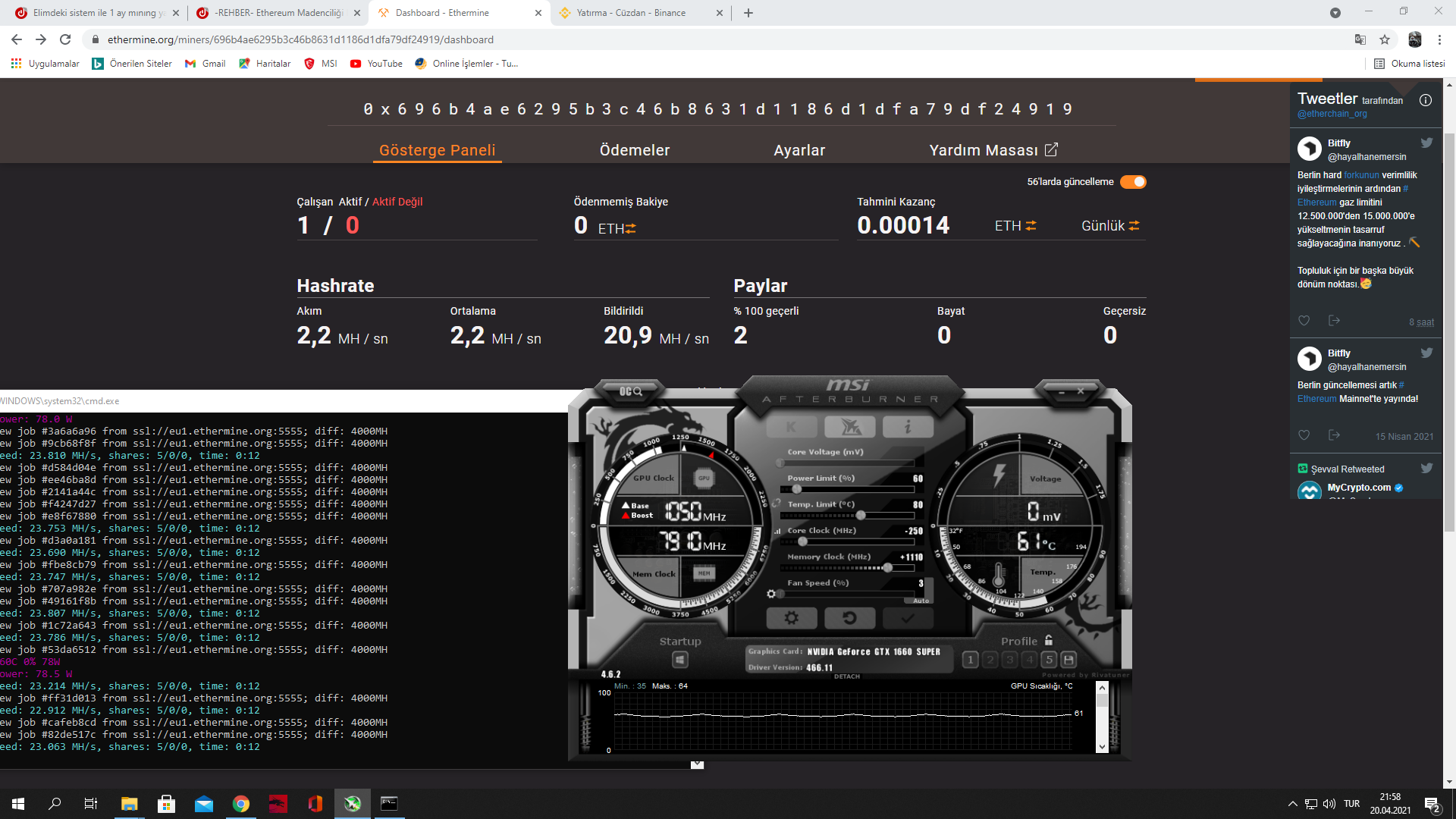
Task: Click the Kombustor K button in Afterburner
Action: (791, 427)
